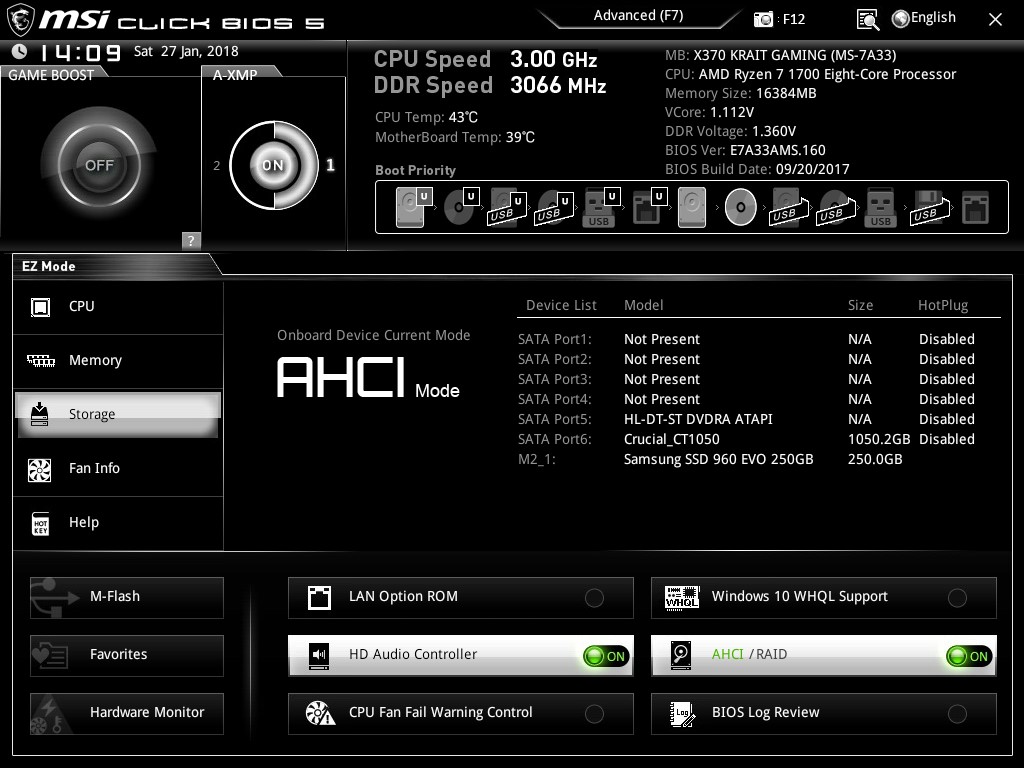
Task: Click the LAN Option ROM port icon
Action: [319, 597]
